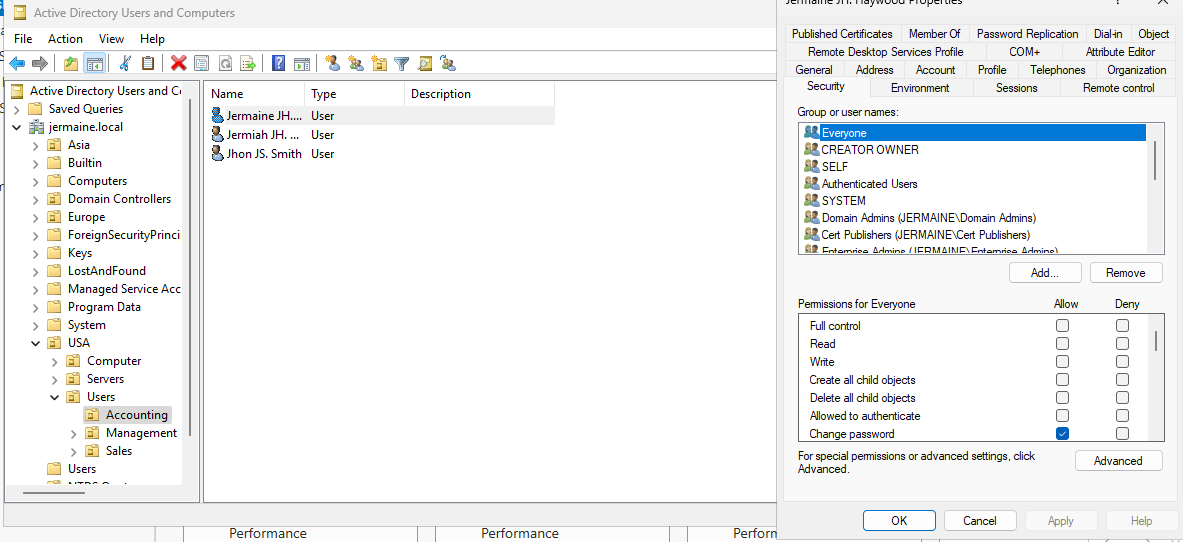This screenshot has height=542, width=1183.
Task: Expand the Domain Controllers node
Action: click(x=35, y=199)
